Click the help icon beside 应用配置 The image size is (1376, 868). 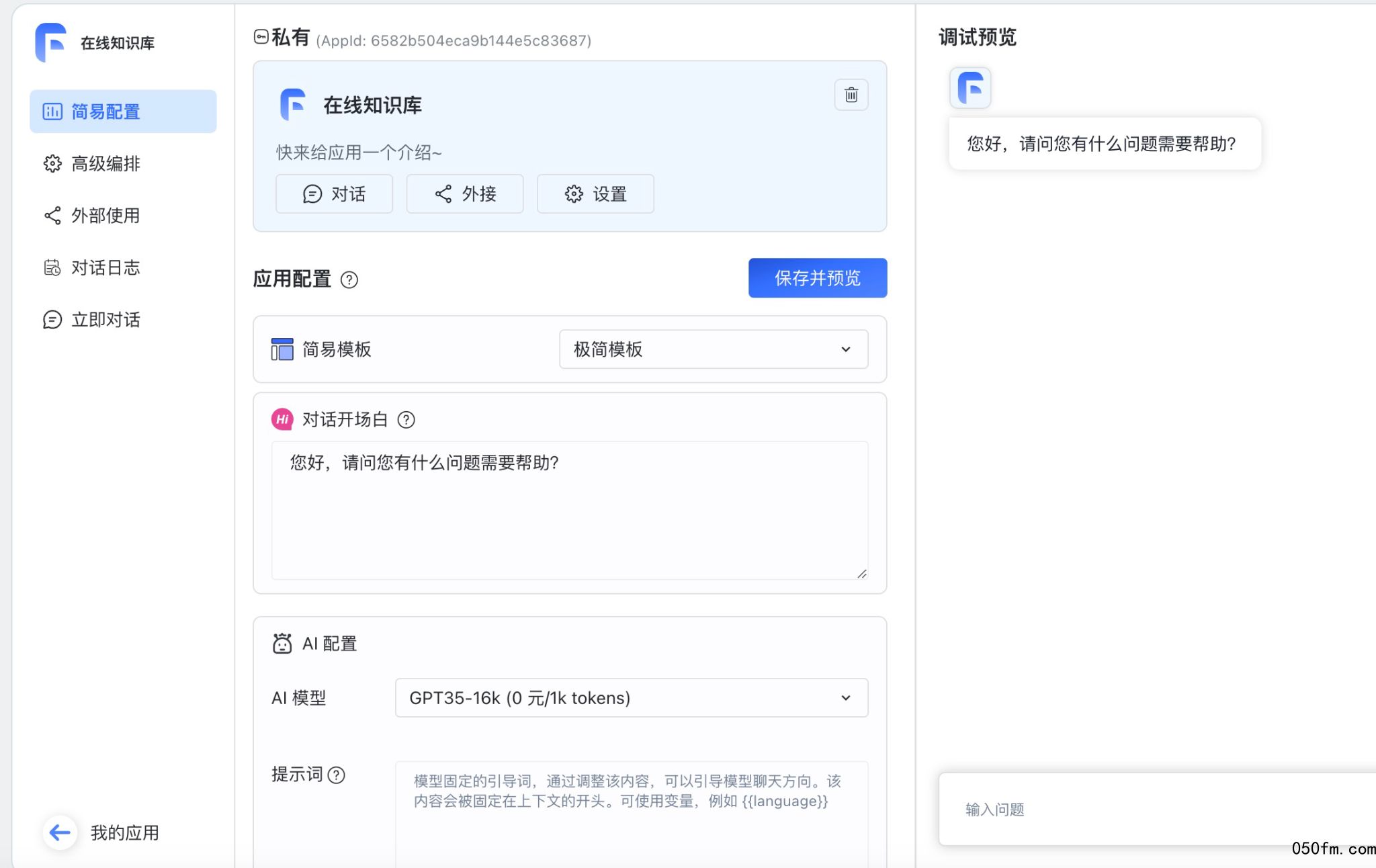[x=349, y=279]
